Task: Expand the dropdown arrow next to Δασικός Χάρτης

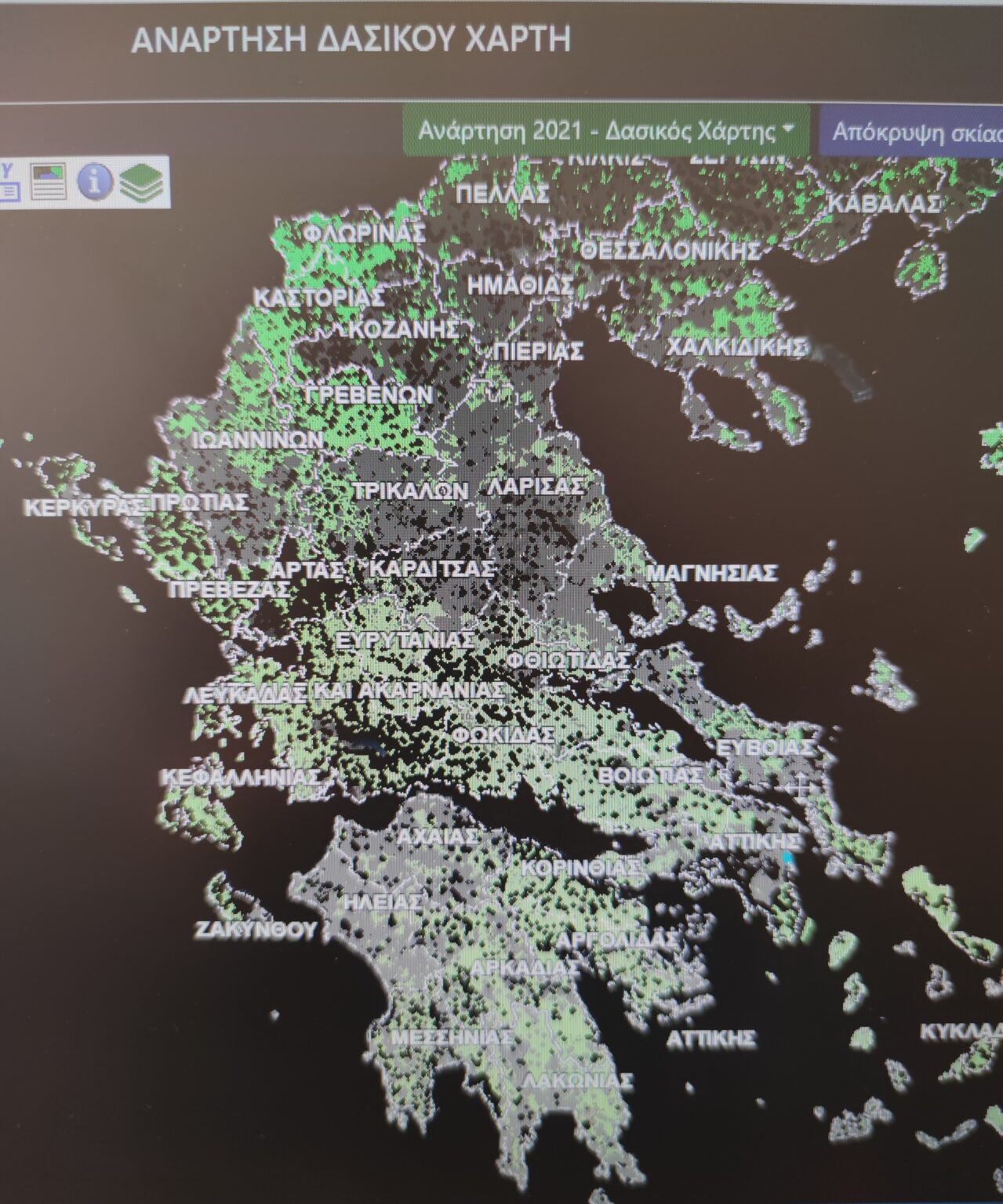Action: (x=787, y=125)
